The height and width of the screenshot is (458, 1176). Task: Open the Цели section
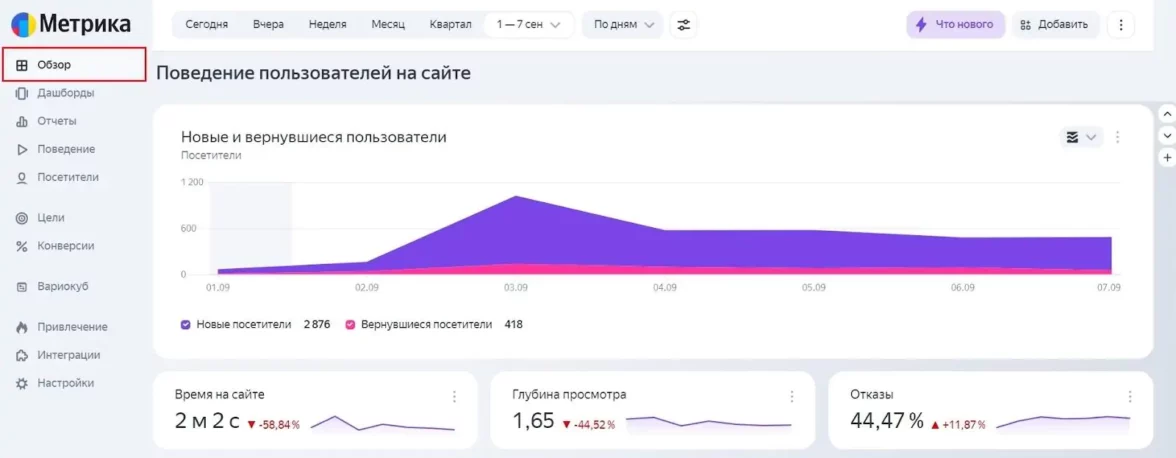point(50,217)
